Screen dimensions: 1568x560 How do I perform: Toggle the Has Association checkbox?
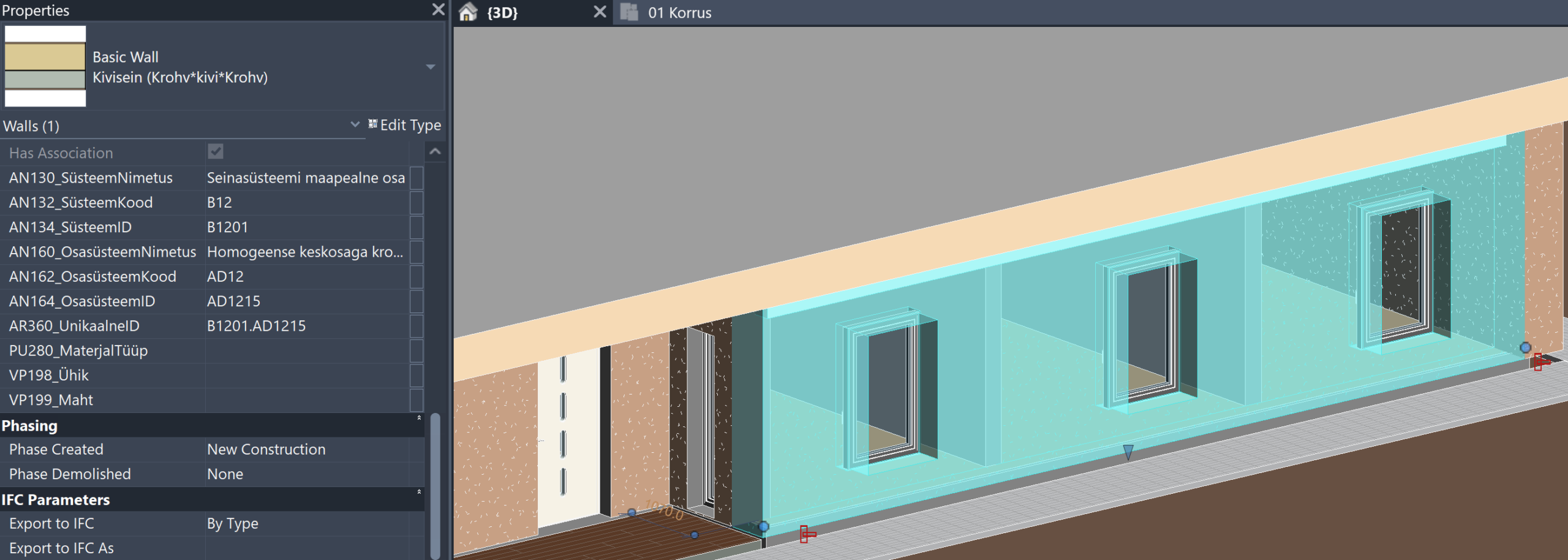[x=216, y=152]
